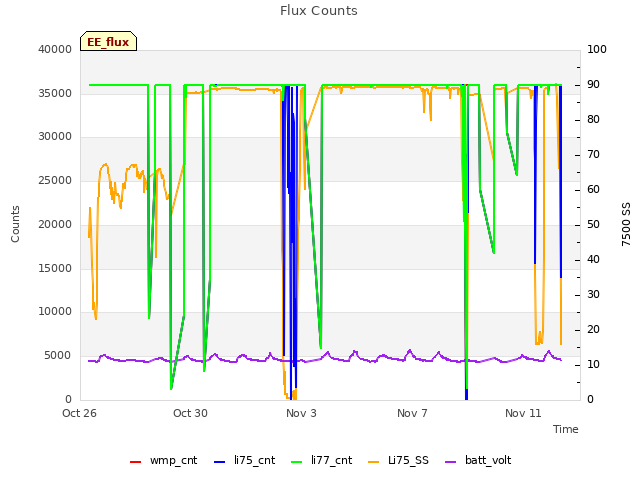Click the 25000 left axis value
The height and width of the screenshot is (480, 640).
(55, 180)
